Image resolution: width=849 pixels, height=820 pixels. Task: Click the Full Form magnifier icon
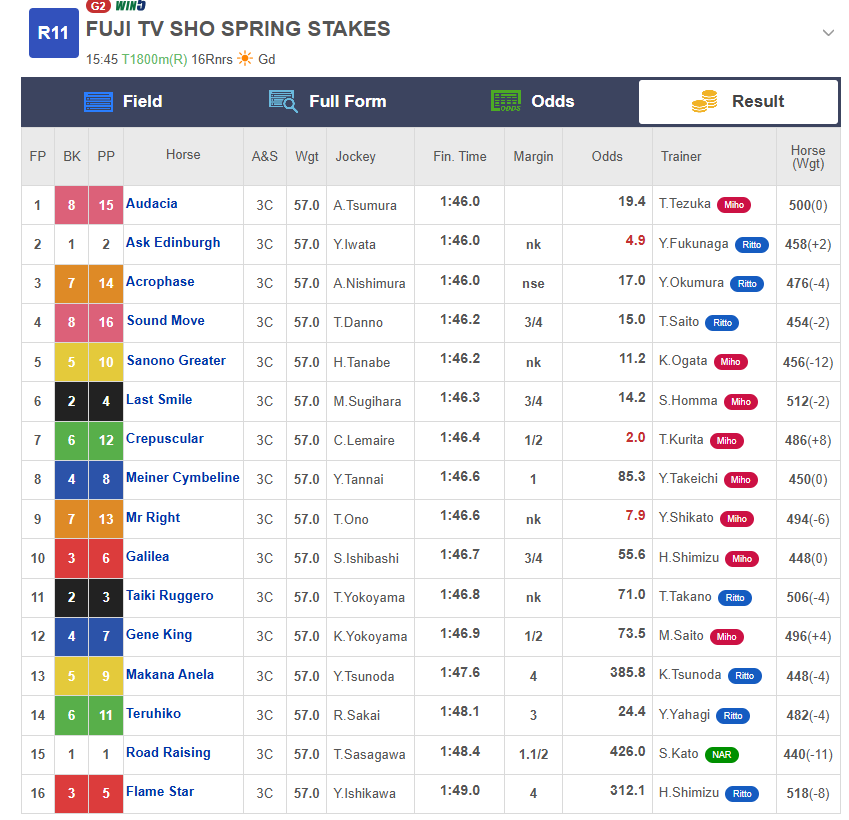283,101
